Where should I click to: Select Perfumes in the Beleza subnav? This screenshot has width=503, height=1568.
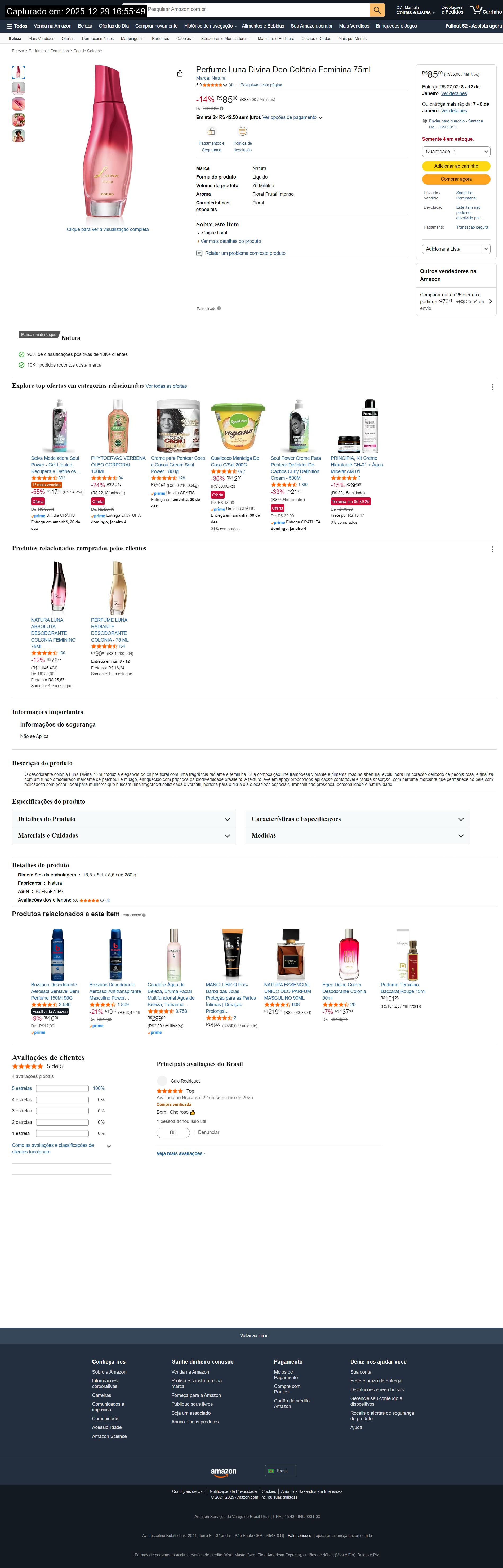(160, 38)
